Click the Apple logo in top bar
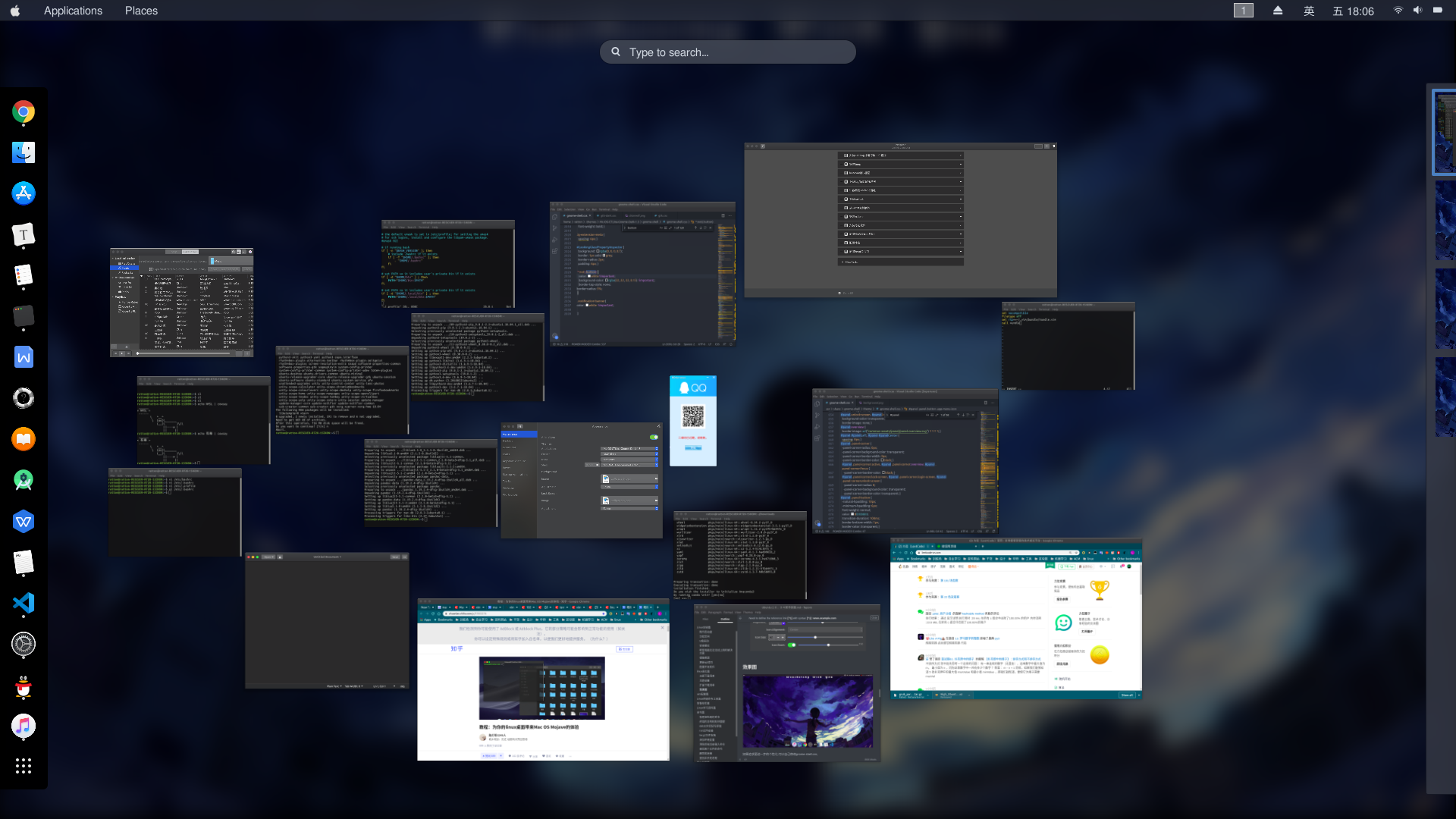The image size is (1456, 819). point(15,11)
